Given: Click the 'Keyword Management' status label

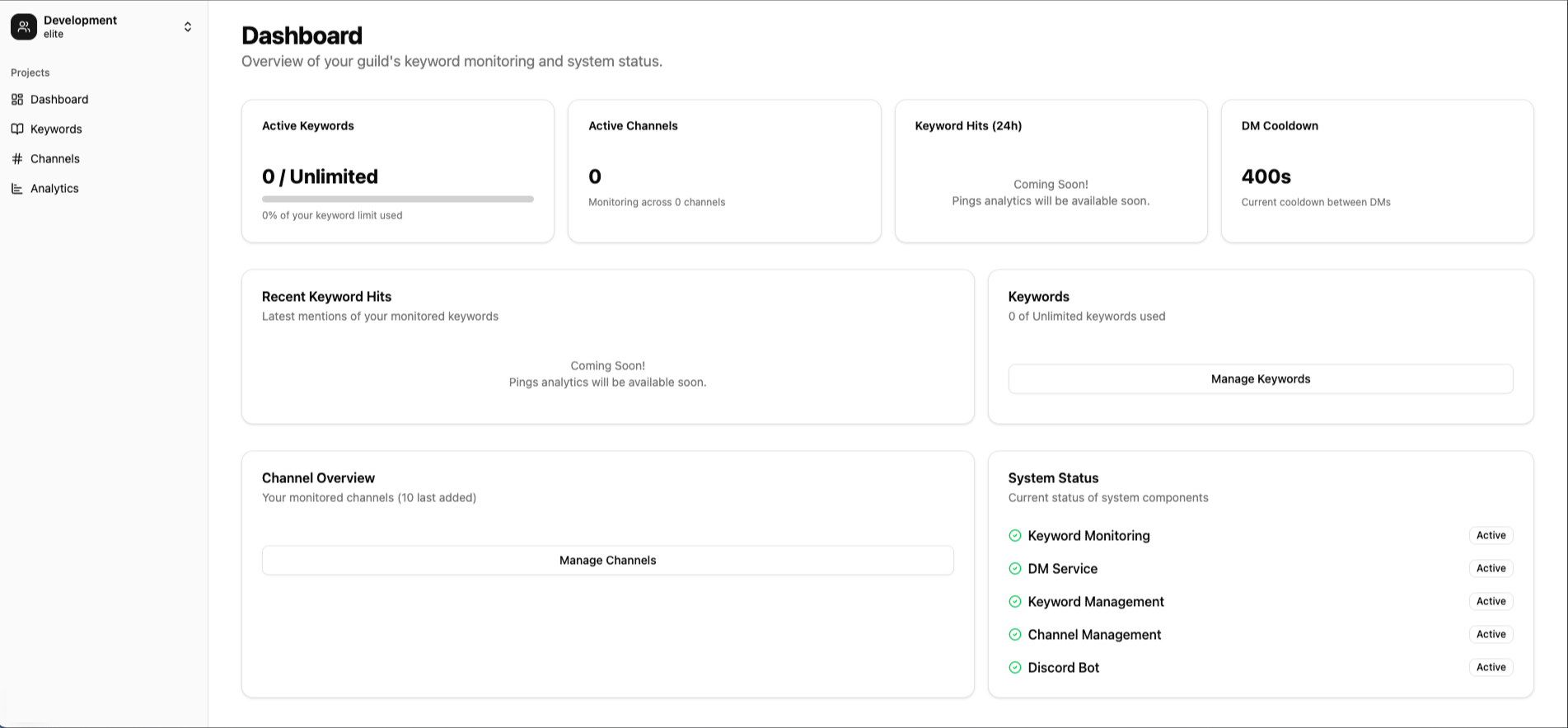Looking at the screenshot, I should [x=1096, y=601].
